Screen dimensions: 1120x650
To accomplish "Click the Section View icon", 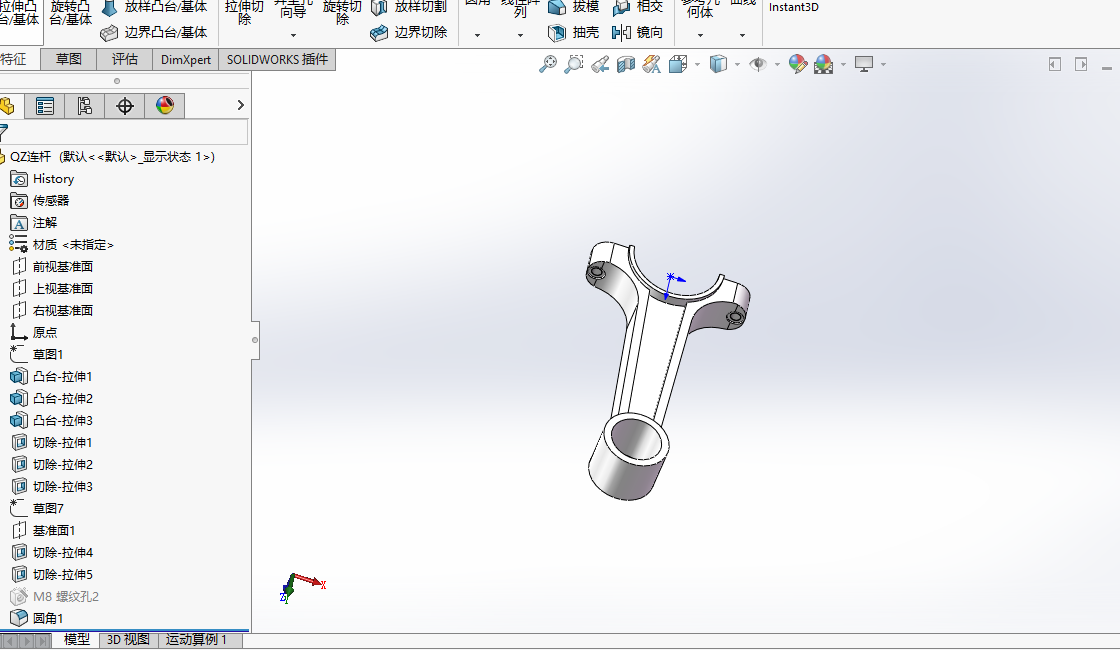I will [x=625, y=63].
